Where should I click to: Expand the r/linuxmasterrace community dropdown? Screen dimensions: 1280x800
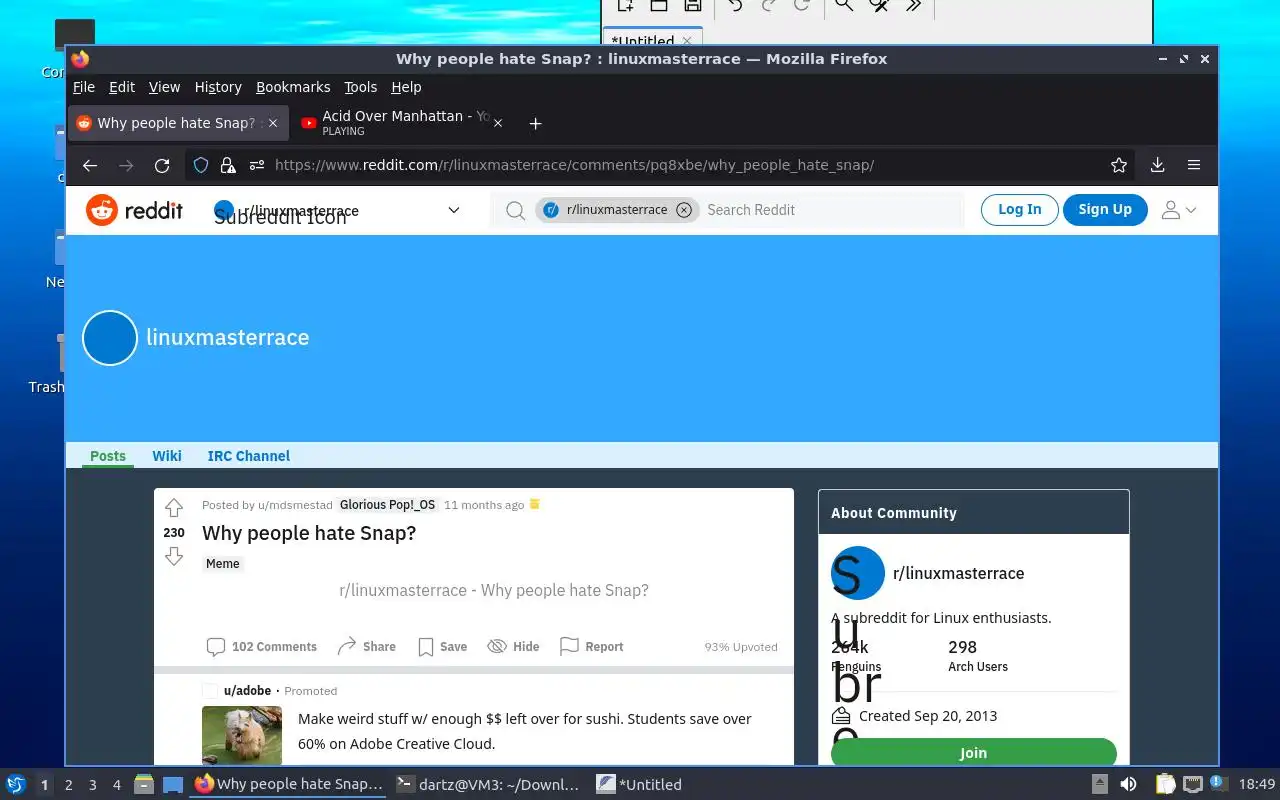click(454, 210)
